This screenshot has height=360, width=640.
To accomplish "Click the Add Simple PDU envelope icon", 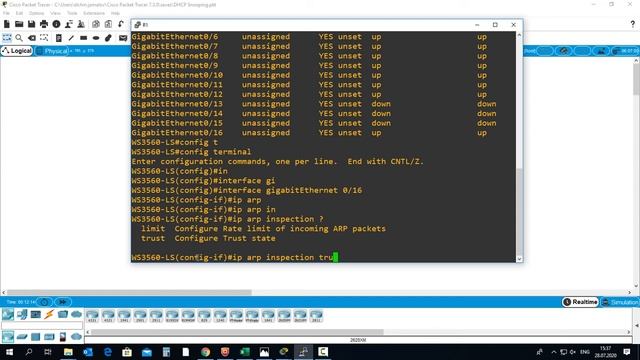I will (122, 38).
